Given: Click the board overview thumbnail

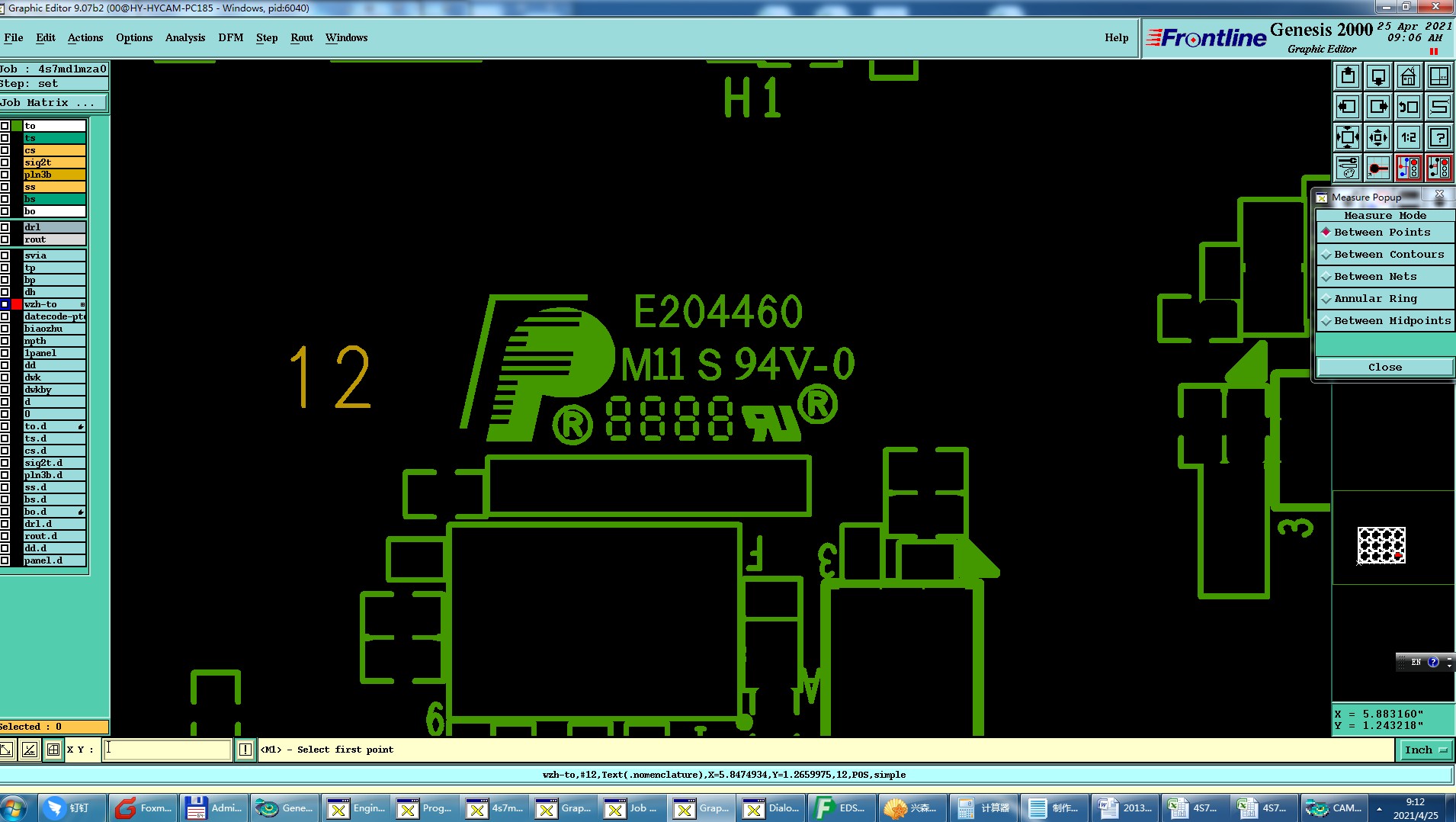Looking at the screenshot, I should click(x=1381, y=545).
